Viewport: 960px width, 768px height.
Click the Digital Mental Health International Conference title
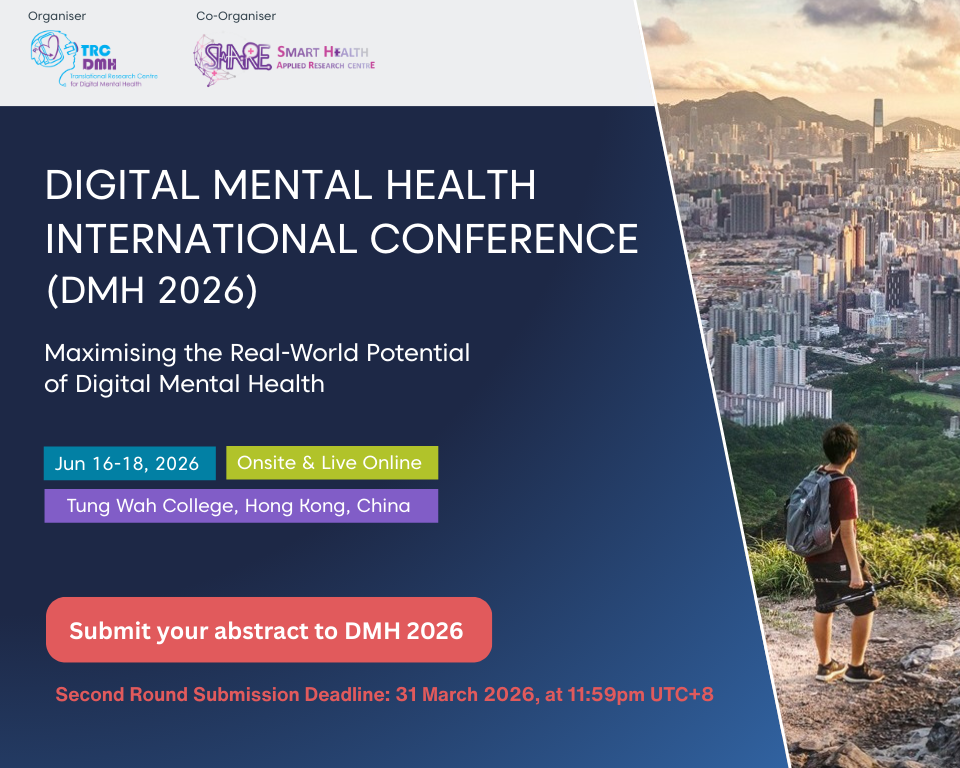coord(342,237)
